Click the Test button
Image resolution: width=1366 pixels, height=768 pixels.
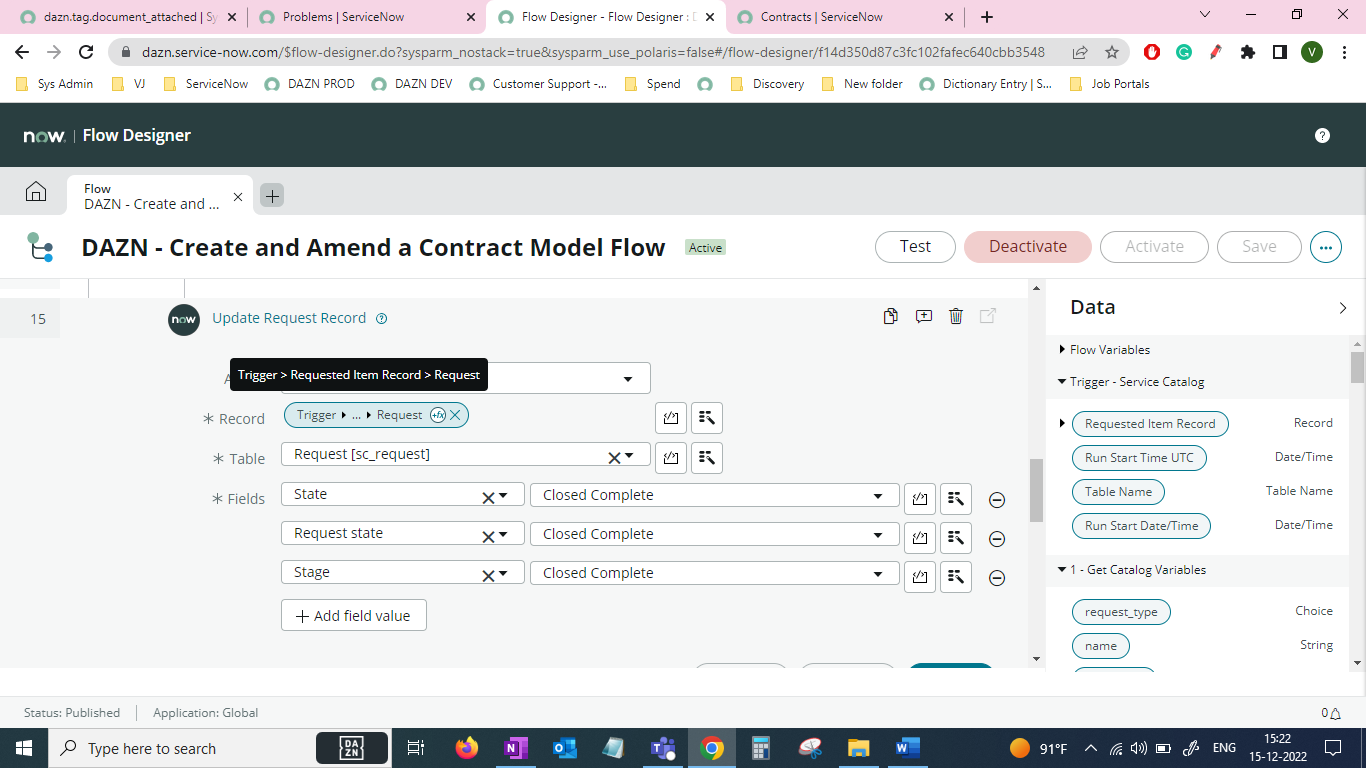coord(915,247)
